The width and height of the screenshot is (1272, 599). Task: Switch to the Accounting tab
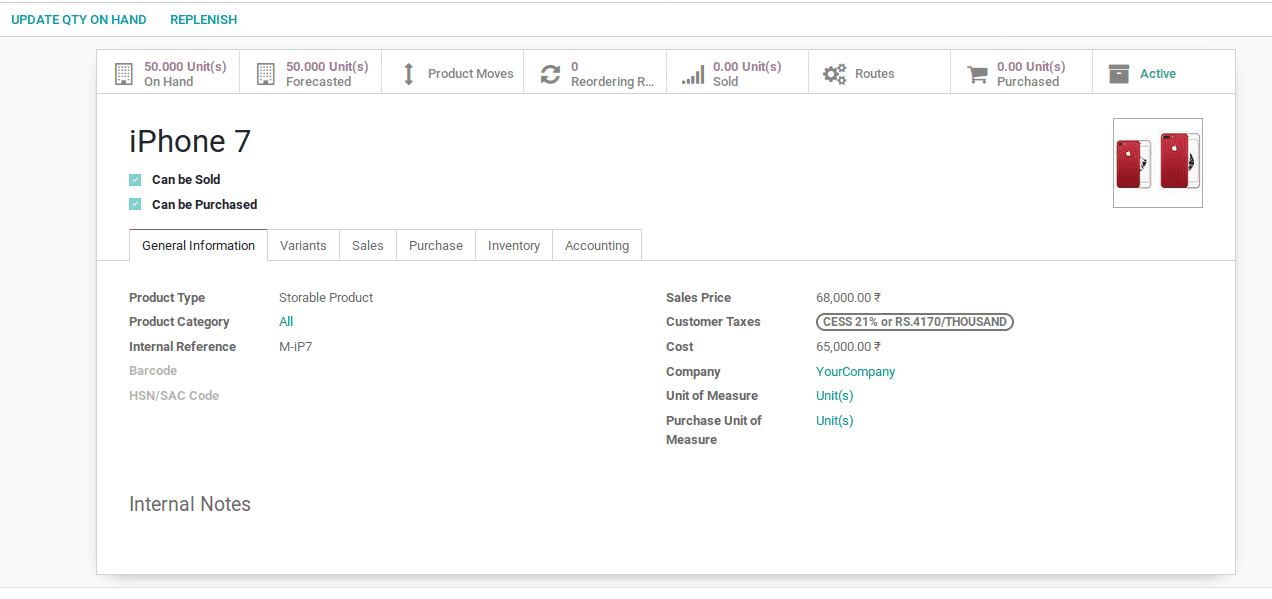point(597,245)
